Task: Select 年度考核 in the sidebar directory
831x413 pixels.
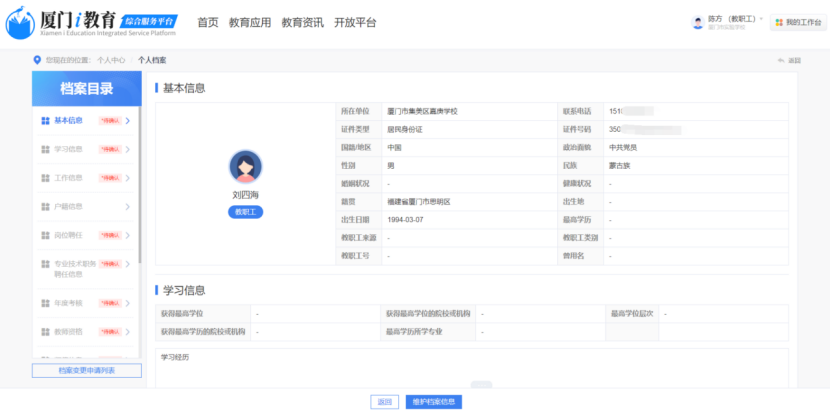Action: point(69,301)
